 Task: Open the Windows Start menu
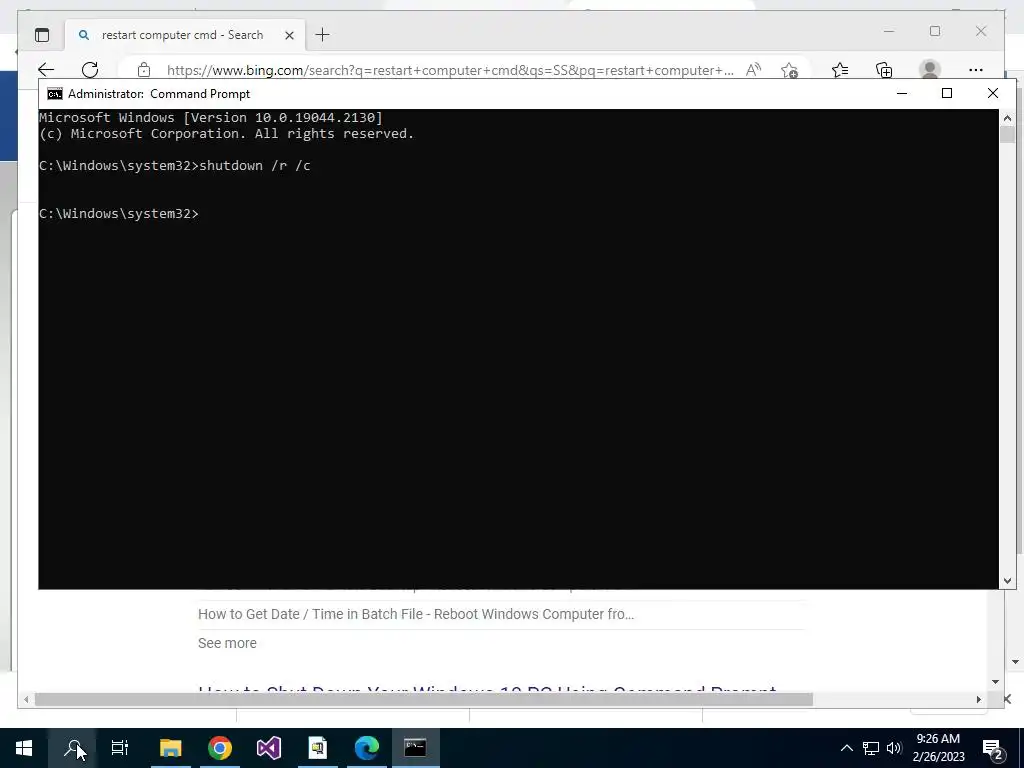[24, 748]
